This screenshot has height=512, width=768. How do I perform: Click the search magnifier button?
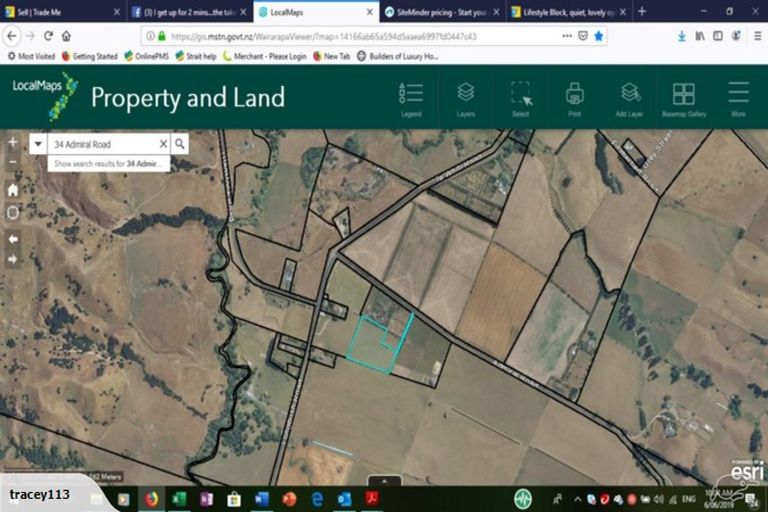pyautogui.click(x=180, y=144)
